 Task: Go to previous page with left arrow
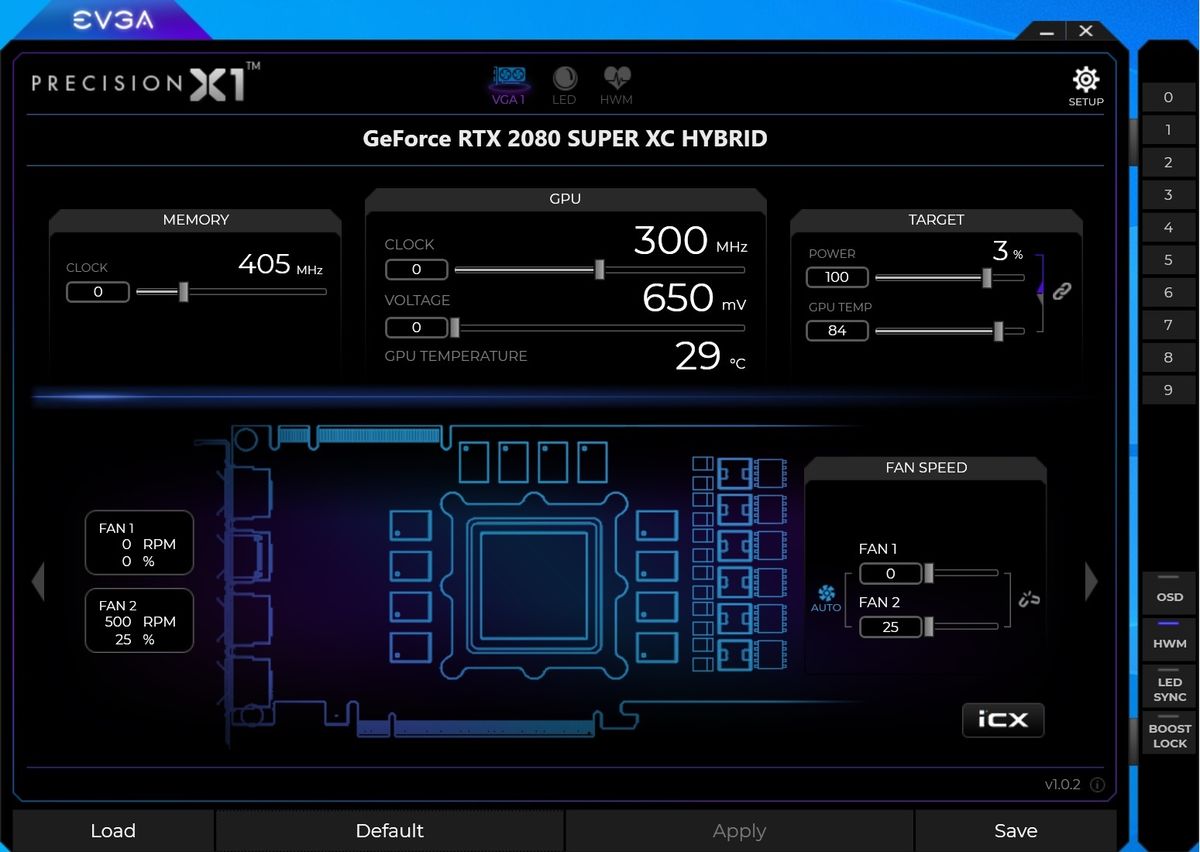(38, 581)
